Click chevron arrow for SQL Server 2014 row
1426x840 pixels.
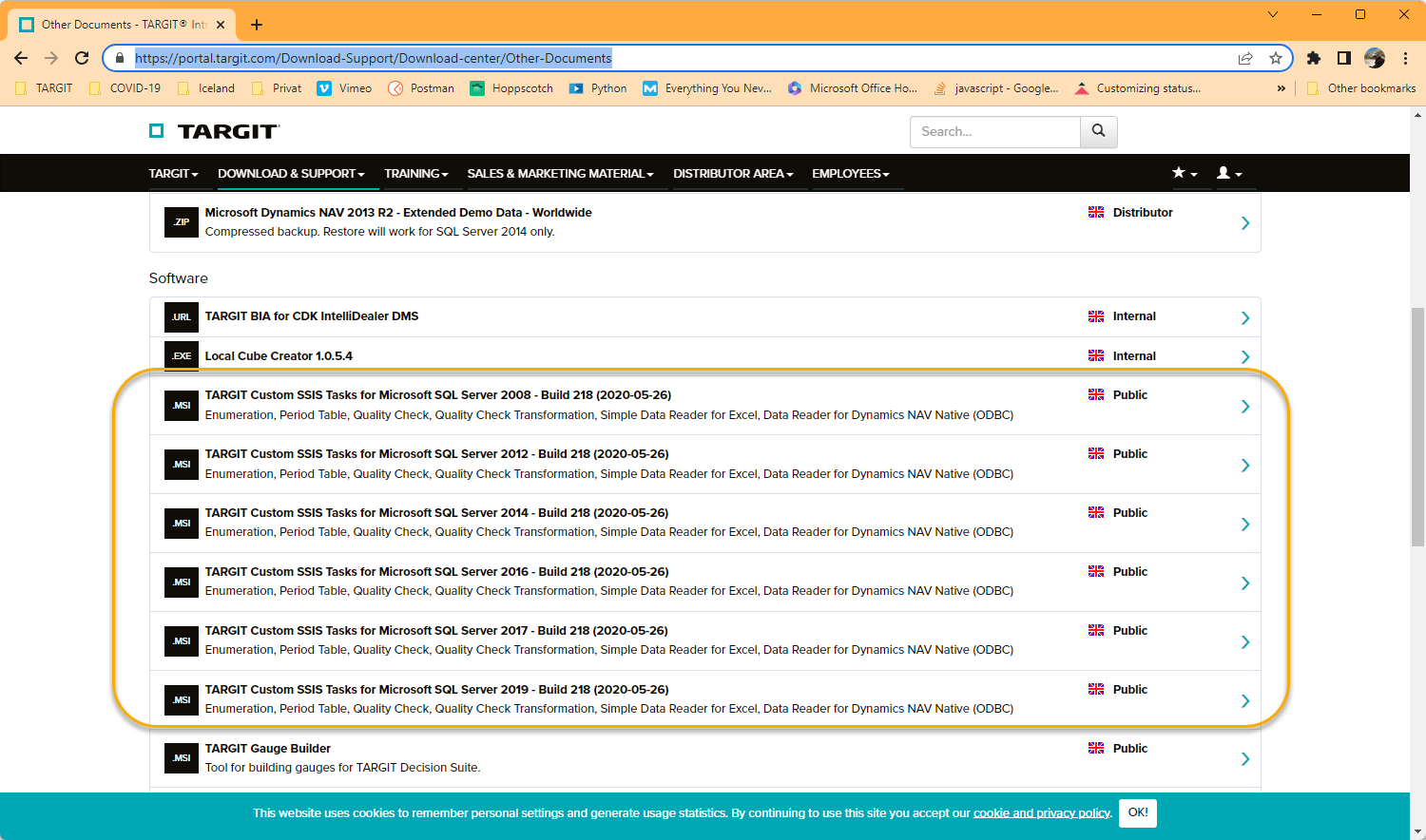[x=1244, y=525]
